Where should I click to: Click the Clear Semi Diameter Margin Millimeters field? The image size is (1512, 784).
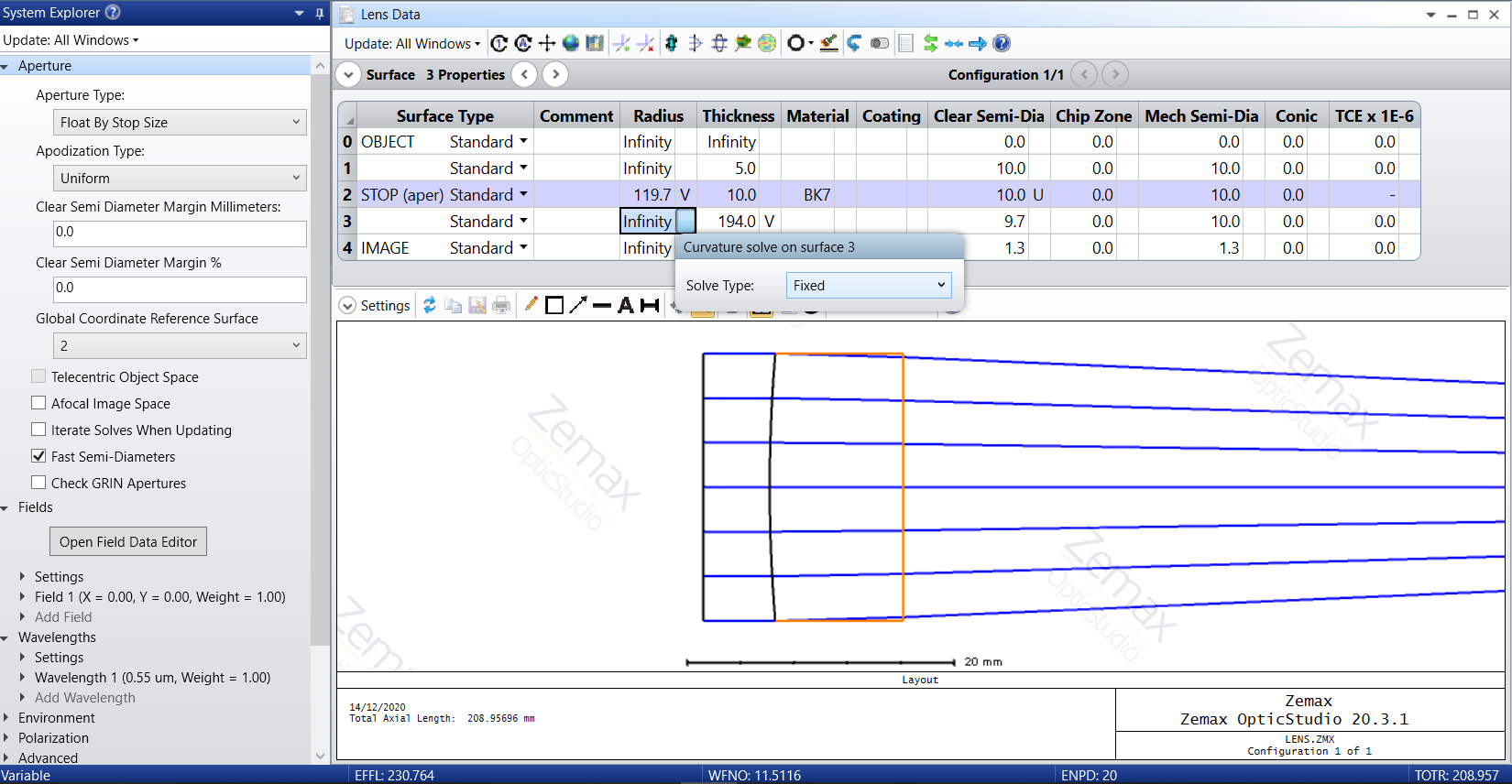coord(180,233)
